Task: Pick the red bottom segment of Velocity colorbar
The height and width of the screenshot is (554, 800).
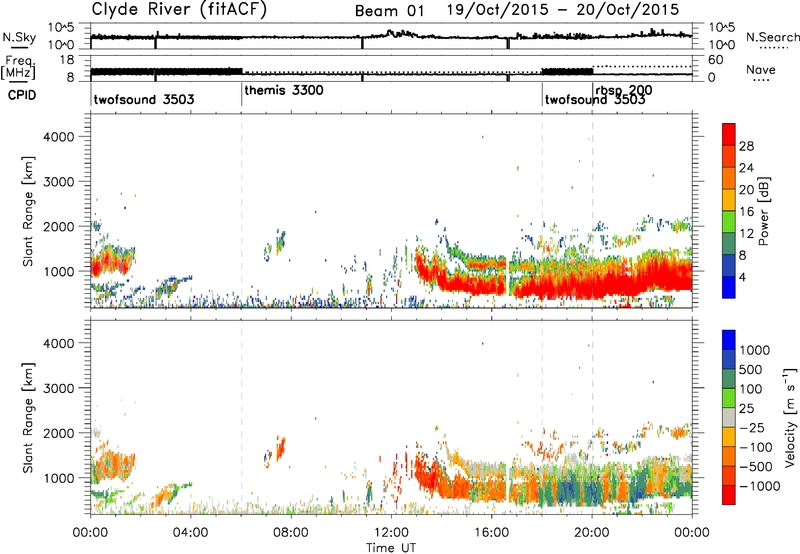Action: [729, 495]
